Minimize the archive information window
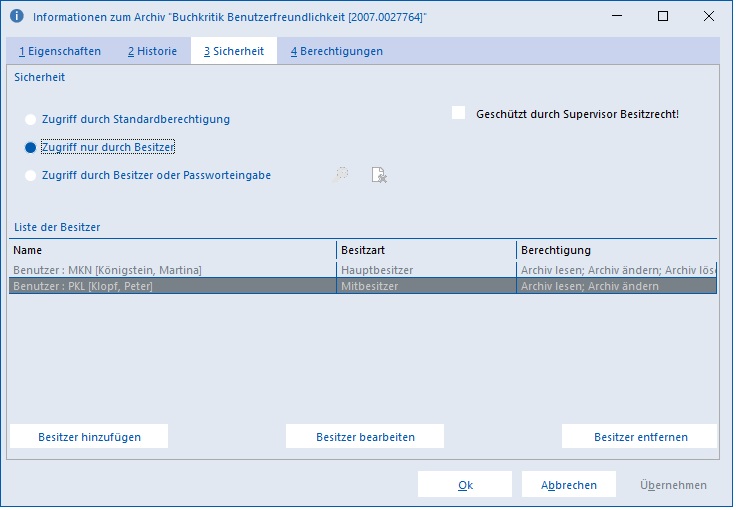The image size is (736, 510). pos(617,16)
